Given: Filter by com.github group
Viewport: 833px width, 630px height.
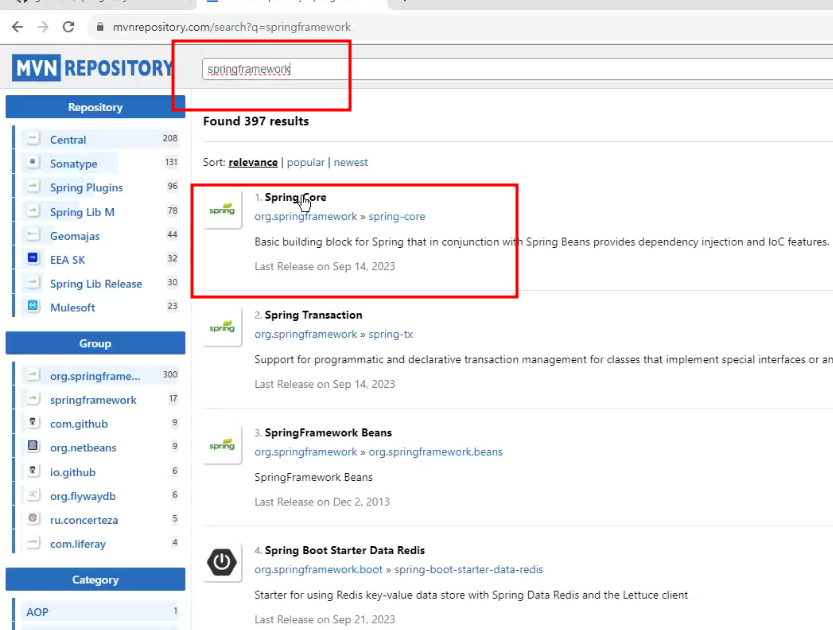Looking at the screenshot, I should click(79, 424).
